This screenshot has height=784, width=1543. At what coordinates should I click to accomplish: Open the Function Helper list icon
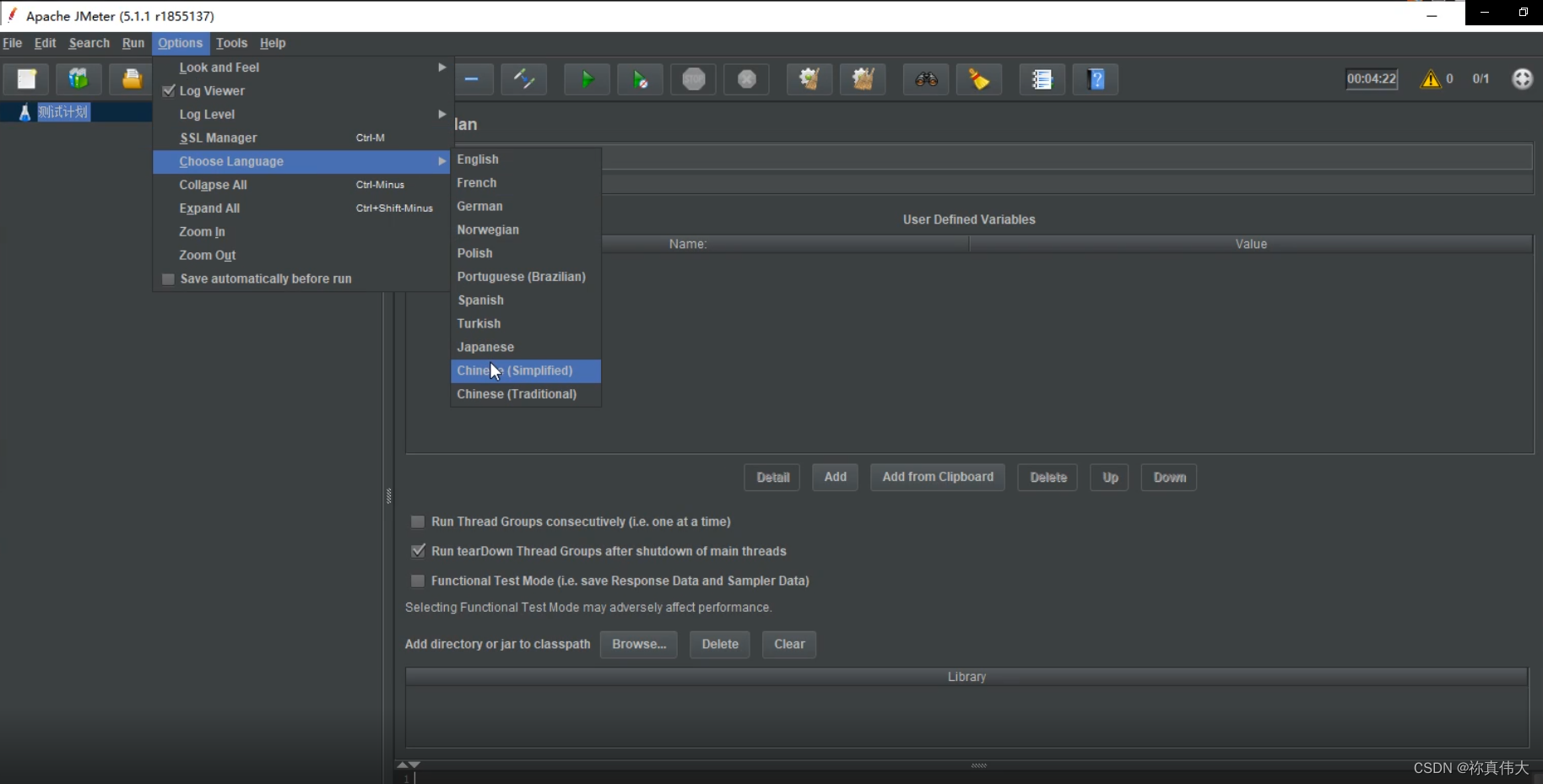click(x=1042, y=79)
